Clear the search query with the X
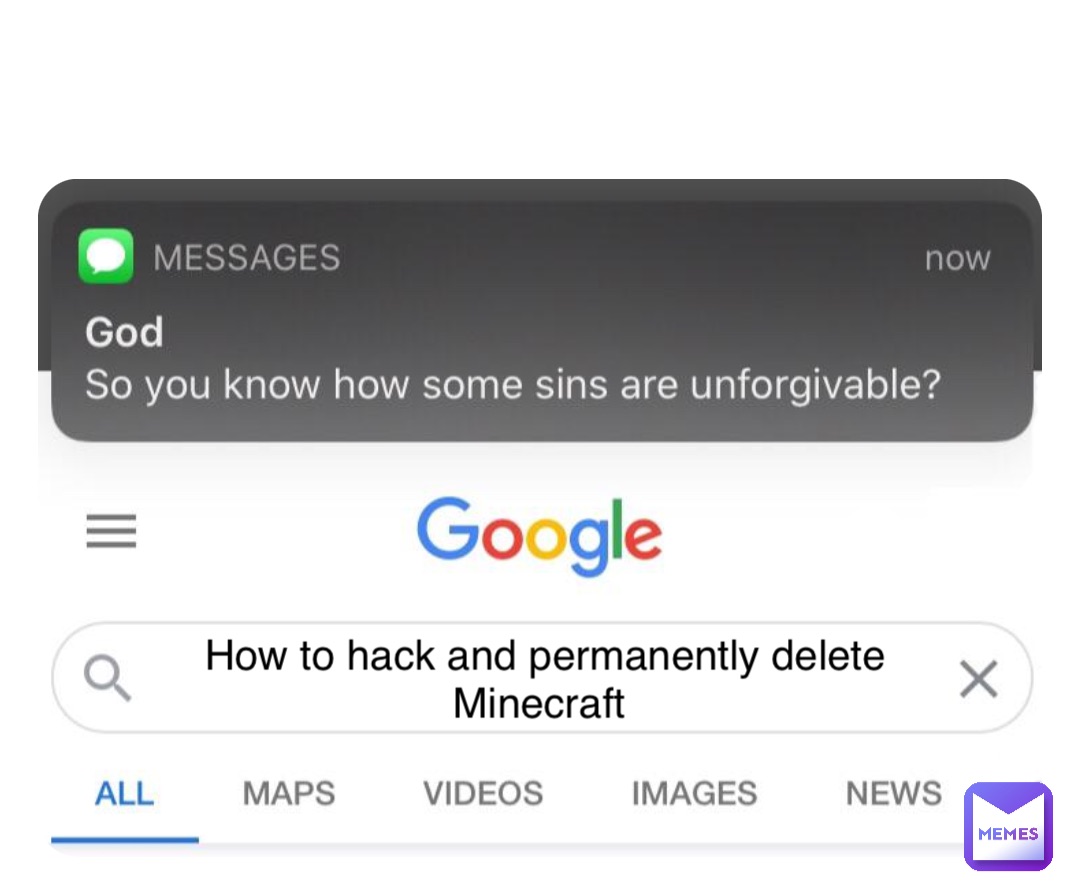Image resolution: width=1080 pixels, height=894 pixels. 977,680
